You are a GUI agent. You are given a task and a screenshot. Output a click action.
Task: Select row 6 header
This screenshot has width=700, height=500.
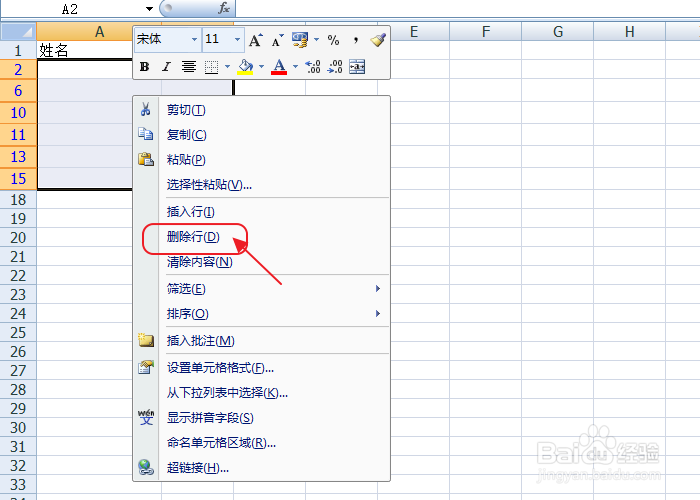click(18, 91)
